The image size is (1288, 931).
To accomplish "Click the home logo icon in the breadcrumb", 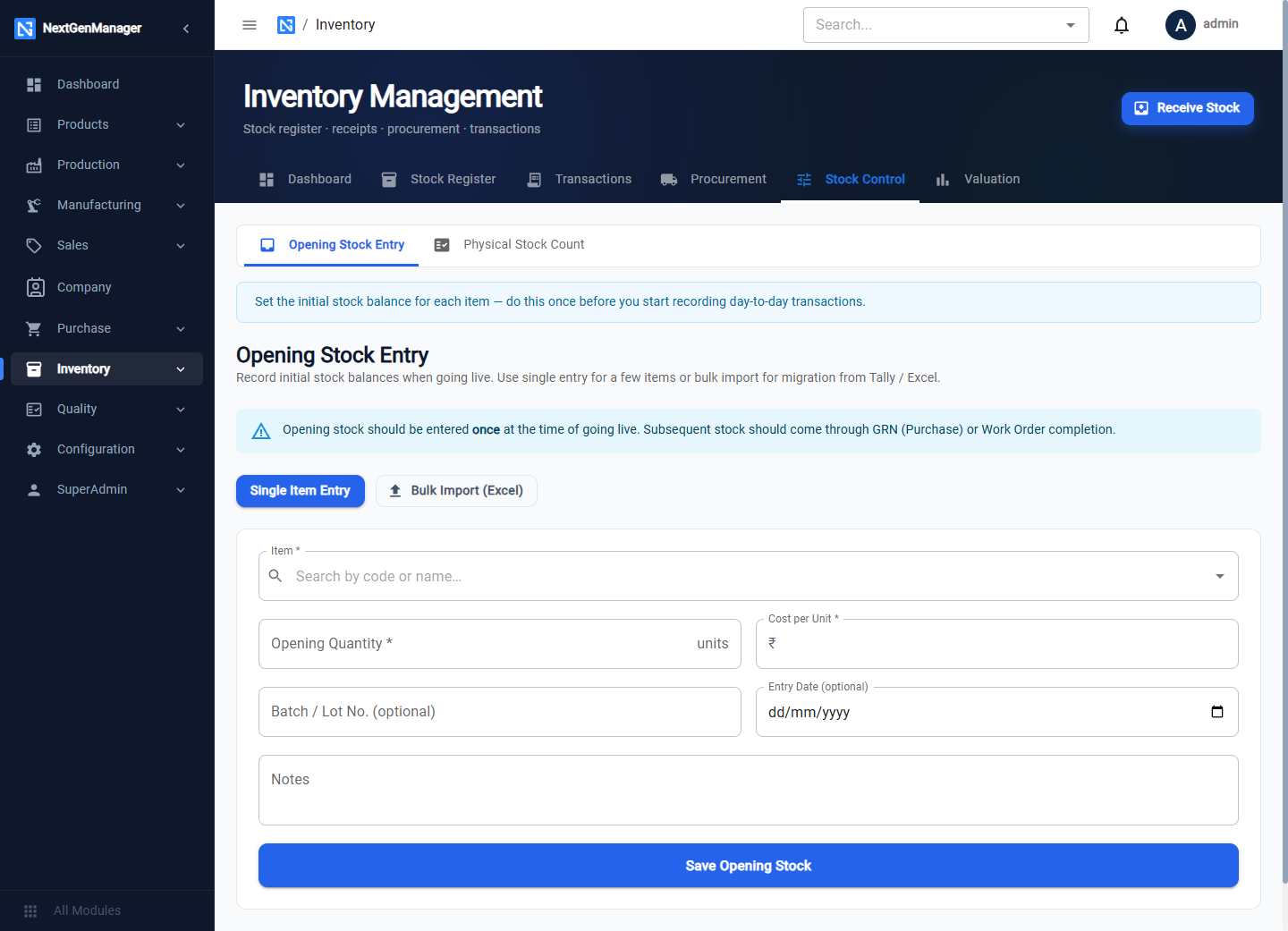I will click(x=286, y=25).
